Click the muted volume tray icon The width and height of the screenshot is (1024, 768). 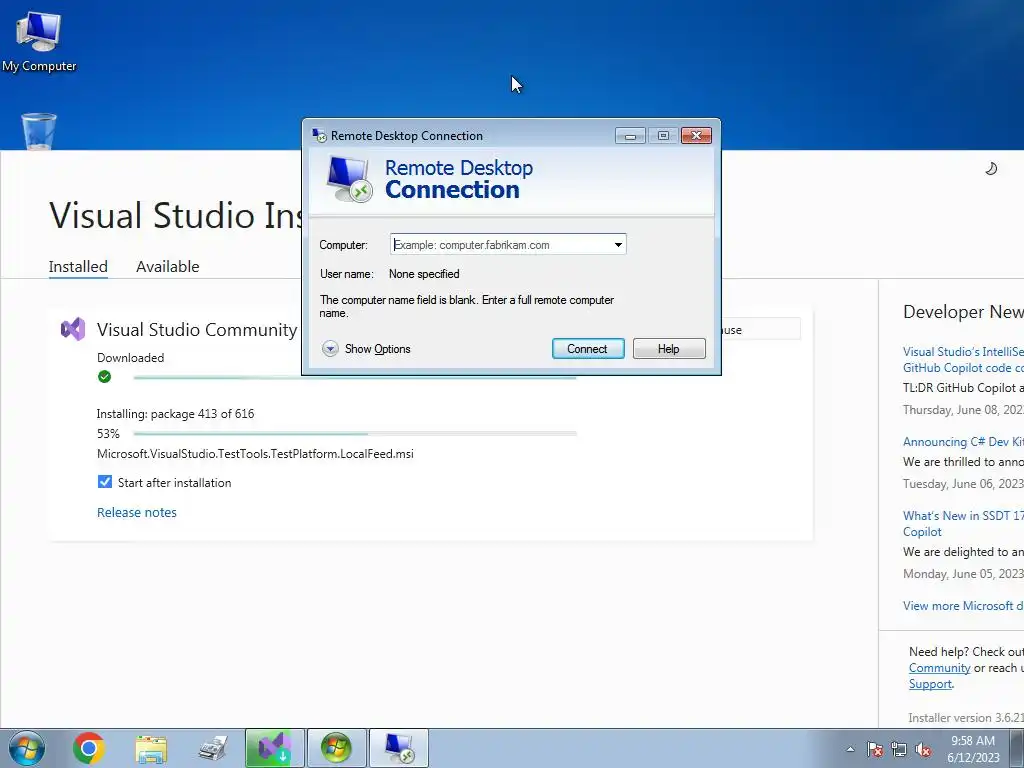coord(923,749)
